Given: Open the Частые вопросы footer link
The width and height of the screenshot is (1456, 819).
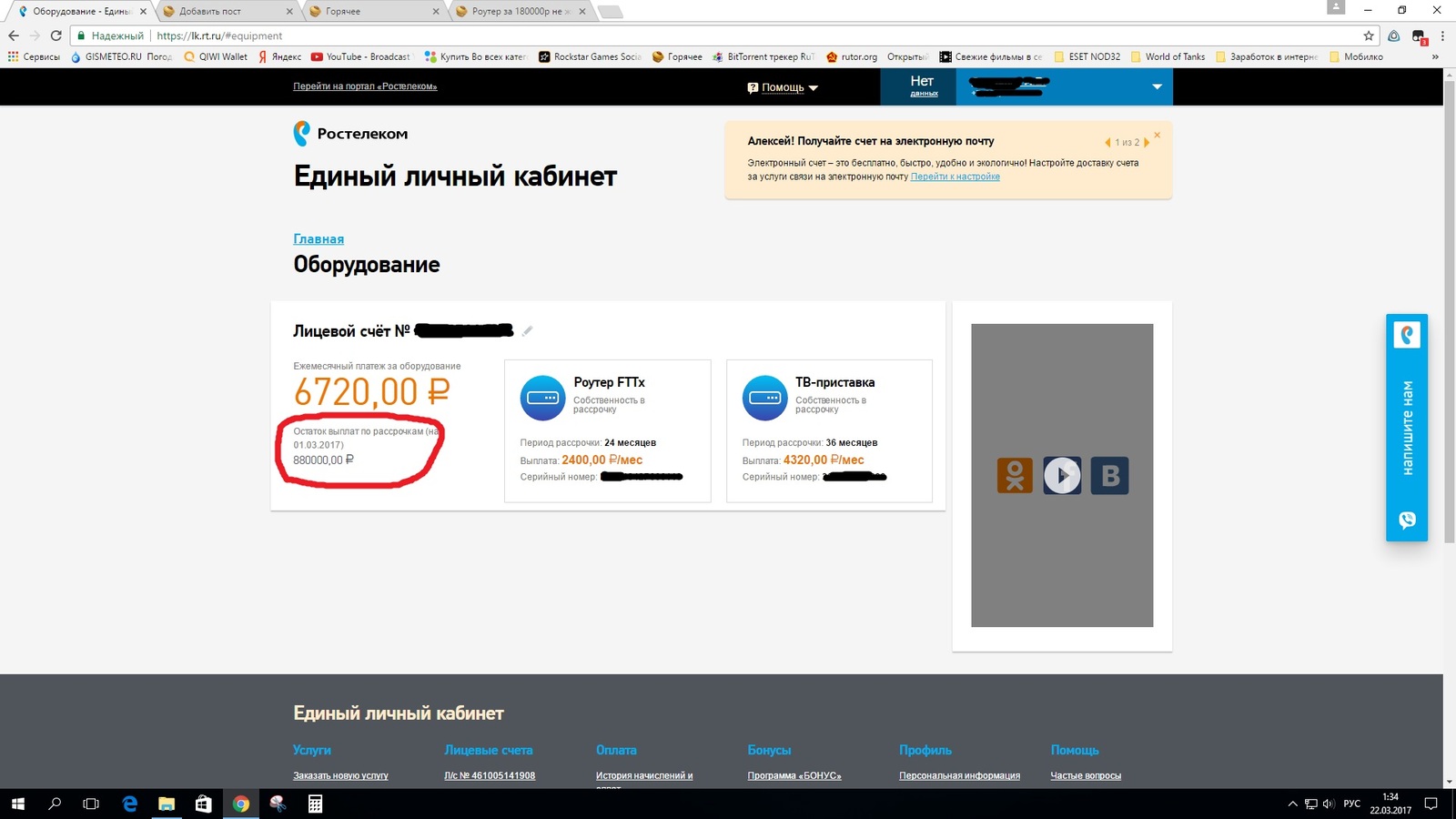Looking at the screenshot, I should pos(1086,775).
